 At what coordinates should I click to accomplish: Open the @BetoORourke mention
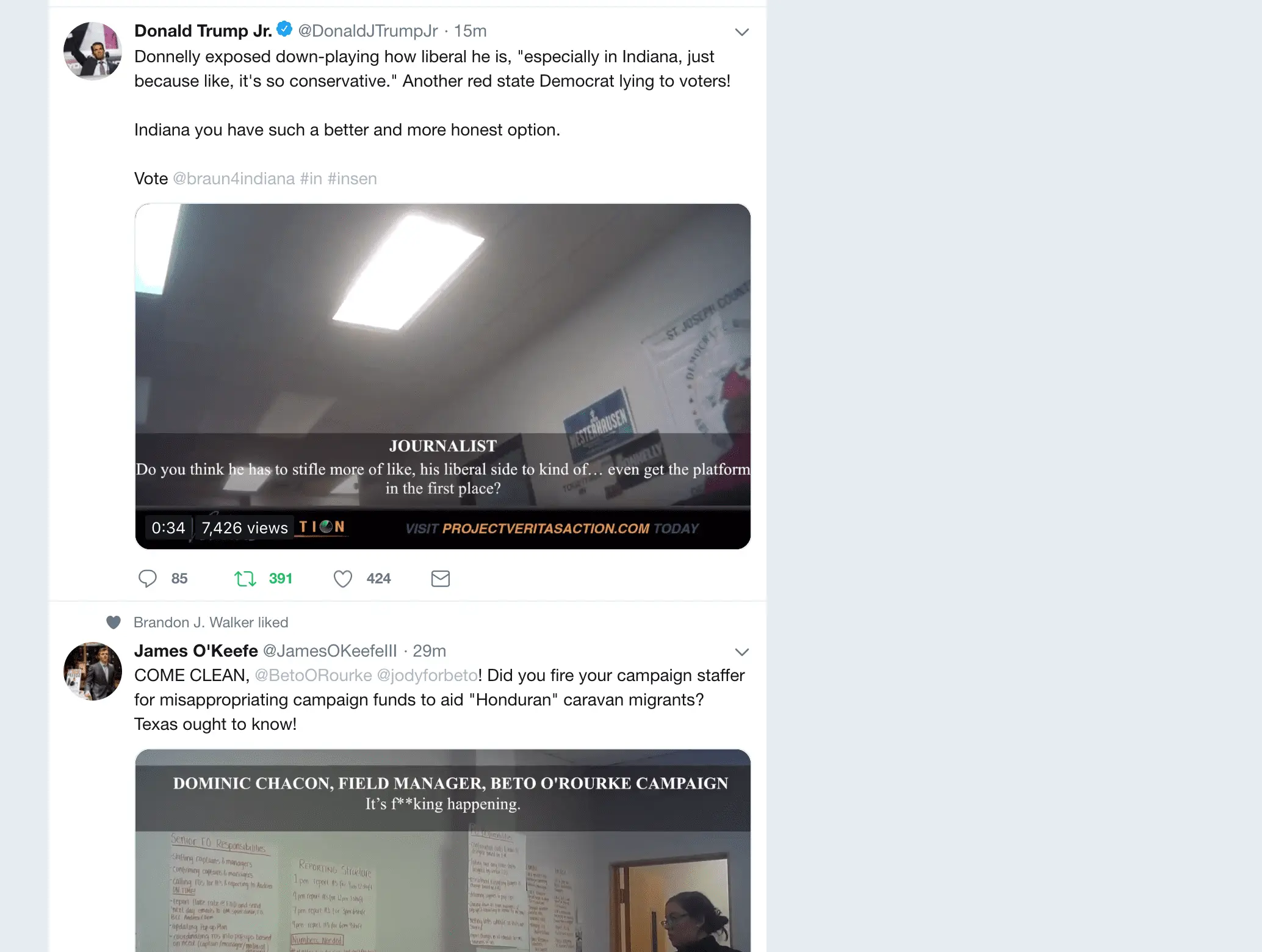(x=313, y=675)
